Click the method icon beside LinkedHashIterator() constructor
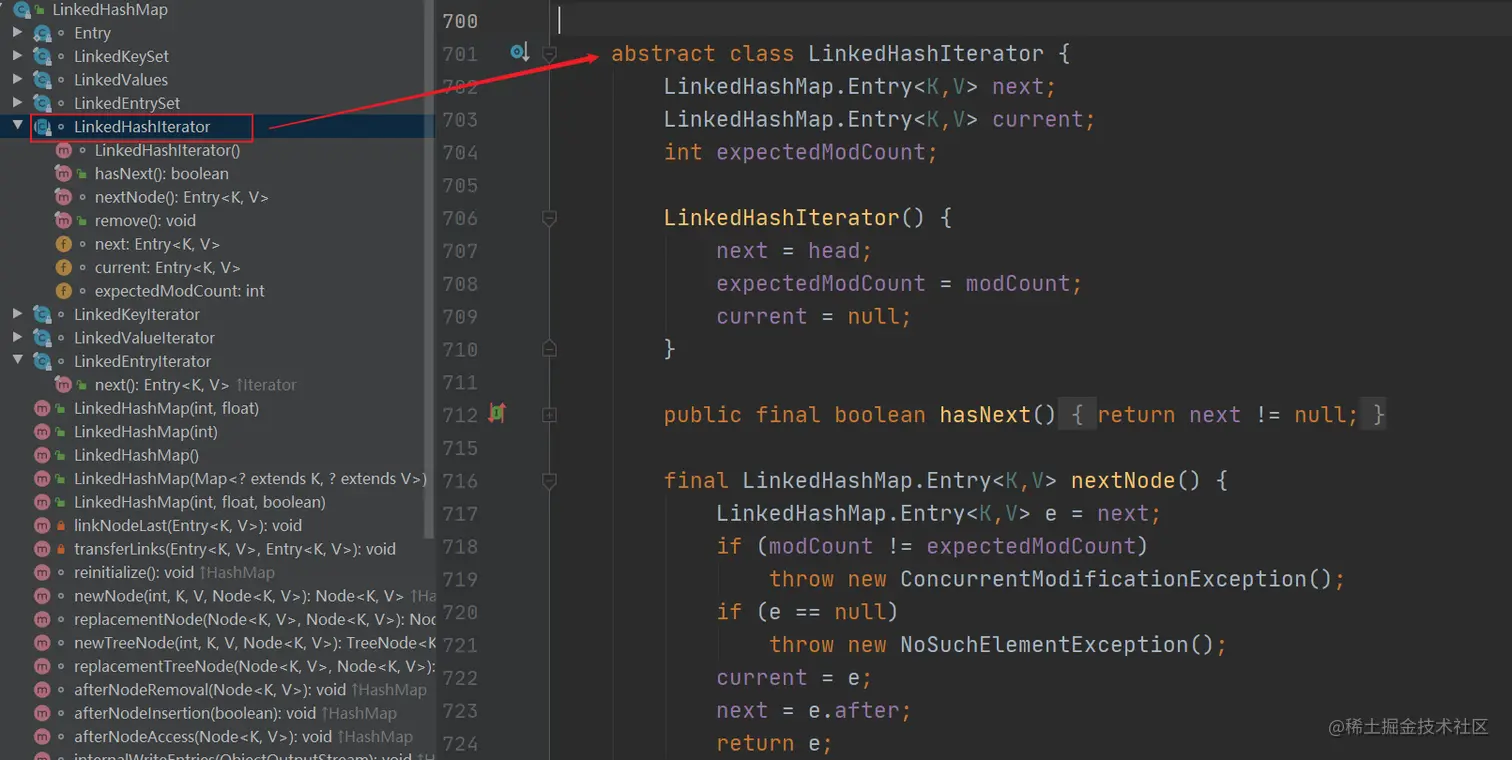This screenshot has width=1512, height=760. pos(63,150)
